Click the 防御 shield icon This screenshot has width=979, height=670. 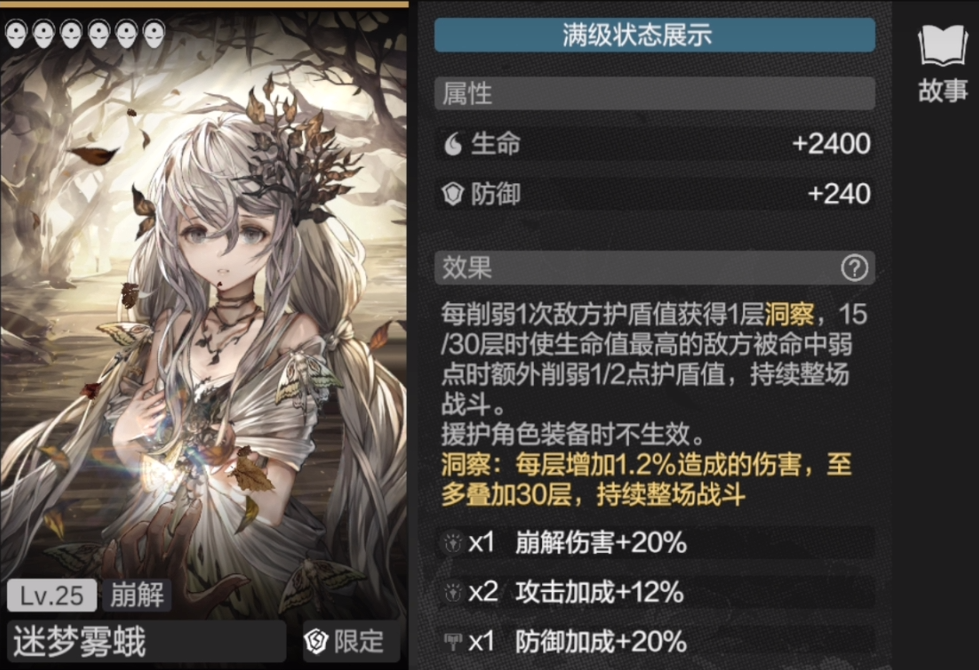(x=453, y=194)
